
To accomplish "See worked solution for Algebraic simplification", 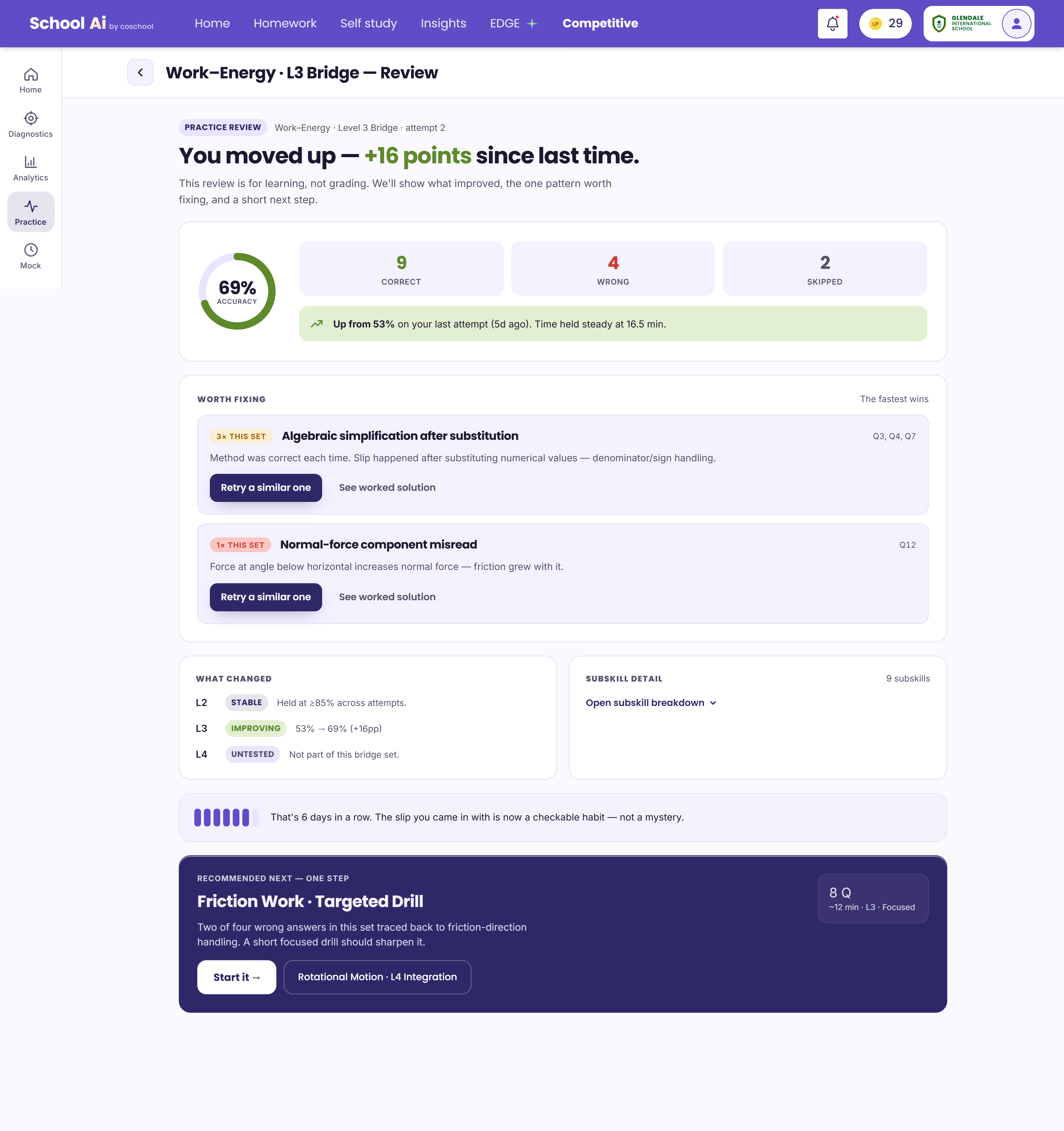I will tap(387, 488).
